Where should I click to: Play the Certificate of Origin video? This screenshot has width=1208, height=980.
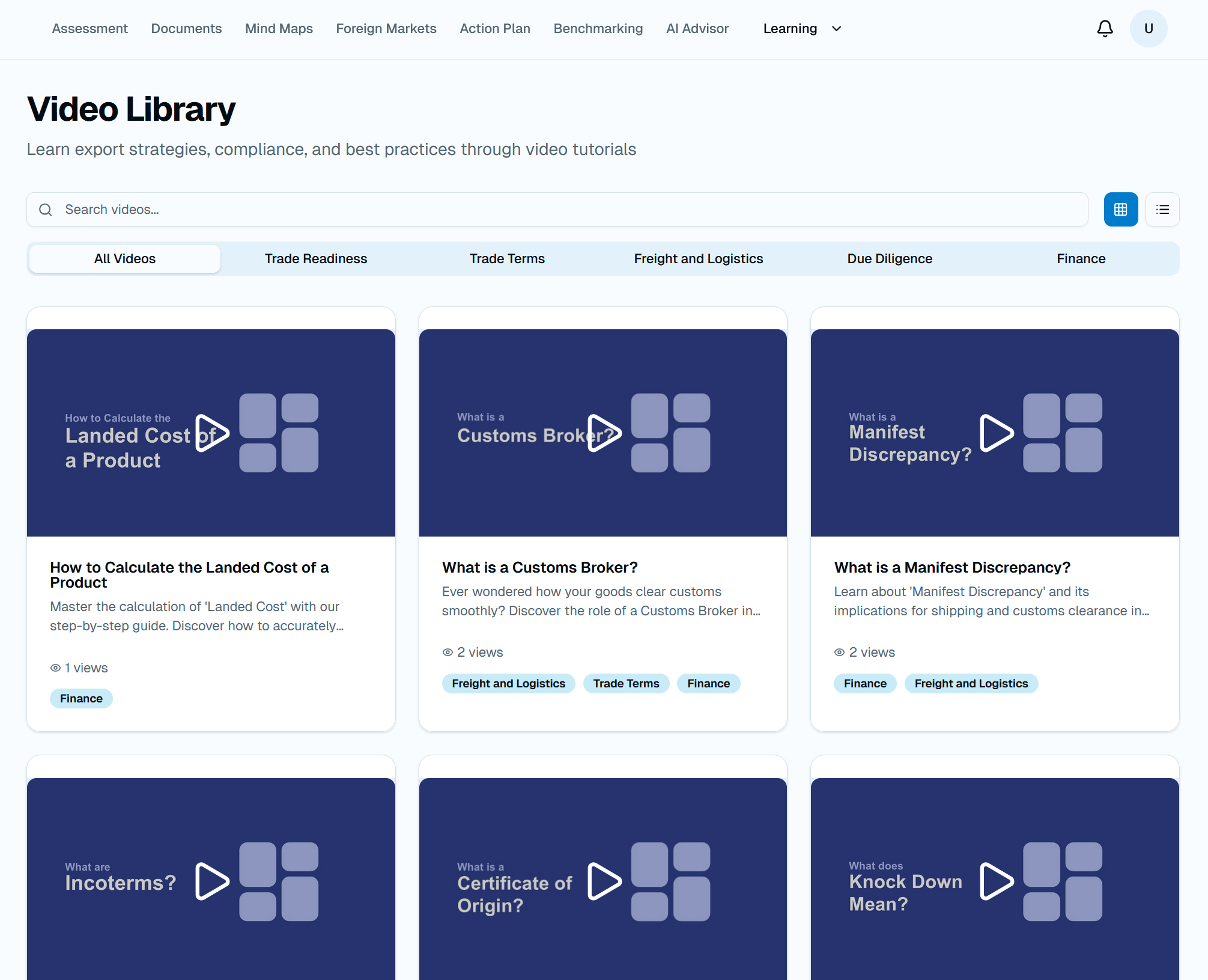pos(604,882)
